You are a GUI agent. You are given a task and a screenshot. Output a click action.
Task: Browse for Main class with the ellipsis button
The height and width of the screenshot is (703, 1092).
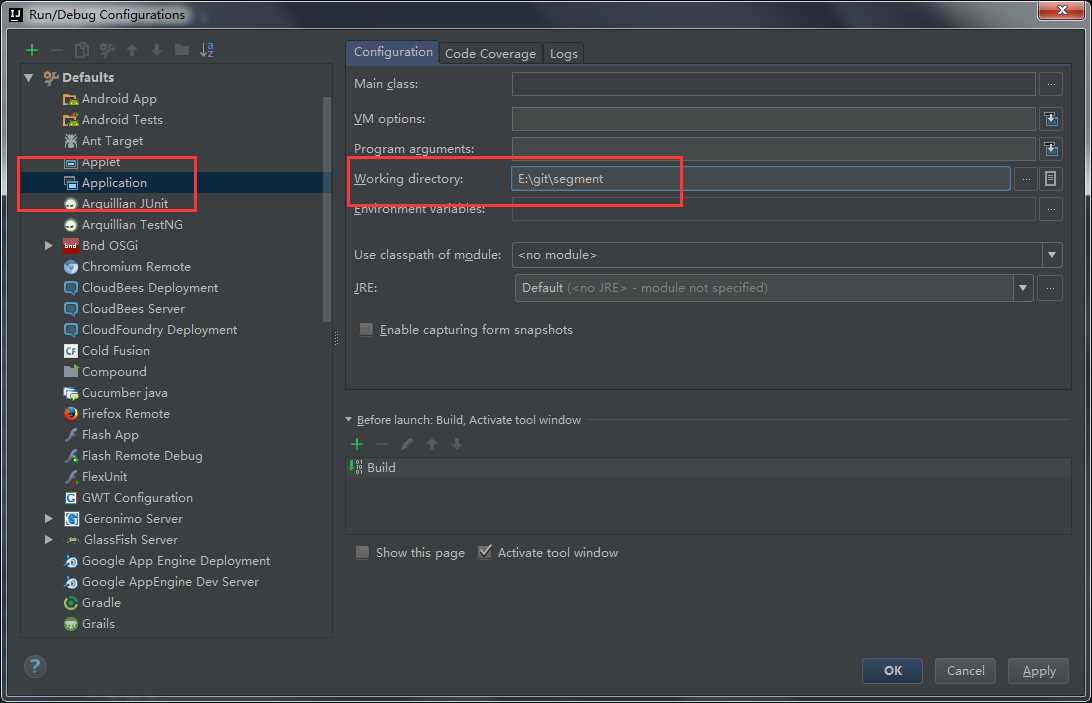(1051, 84)
